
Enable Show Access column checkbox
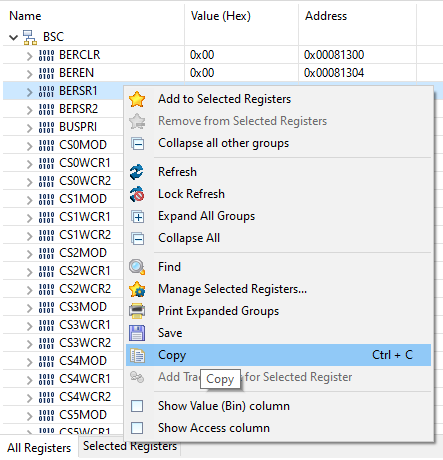click(x=137, y=428)
